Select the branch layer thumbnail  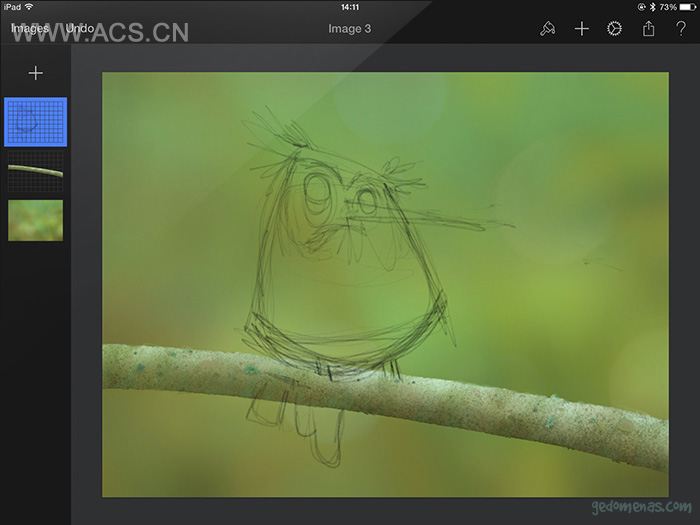[x=36, y=171]
